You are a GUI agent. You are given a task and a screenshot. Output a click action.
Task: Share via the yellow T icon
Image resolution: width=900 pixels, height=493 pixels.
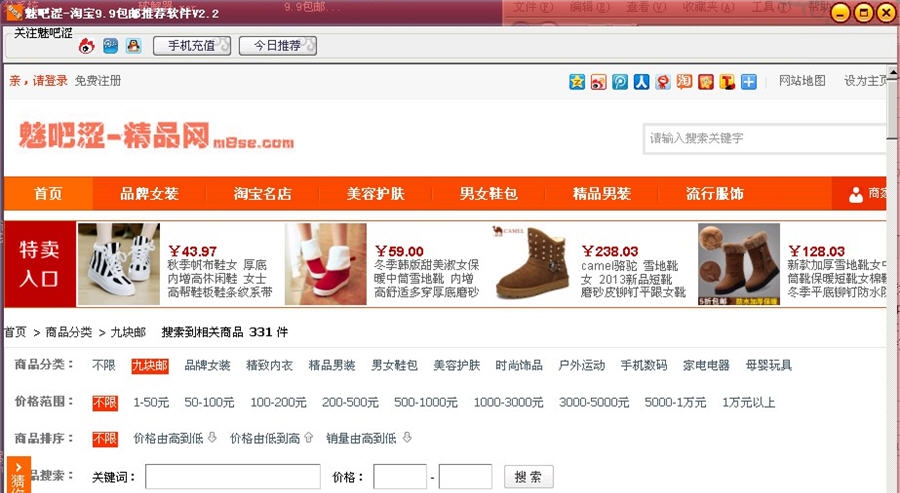click(727, 81)
